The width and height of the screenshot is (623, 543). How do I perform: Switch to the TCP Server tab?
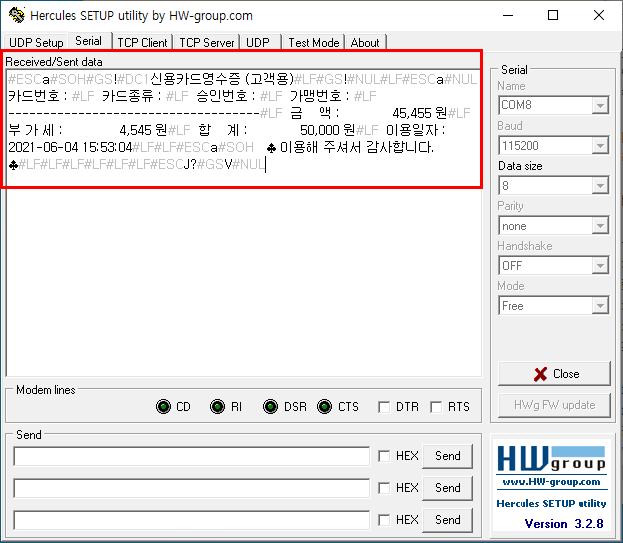click(207, 43)
